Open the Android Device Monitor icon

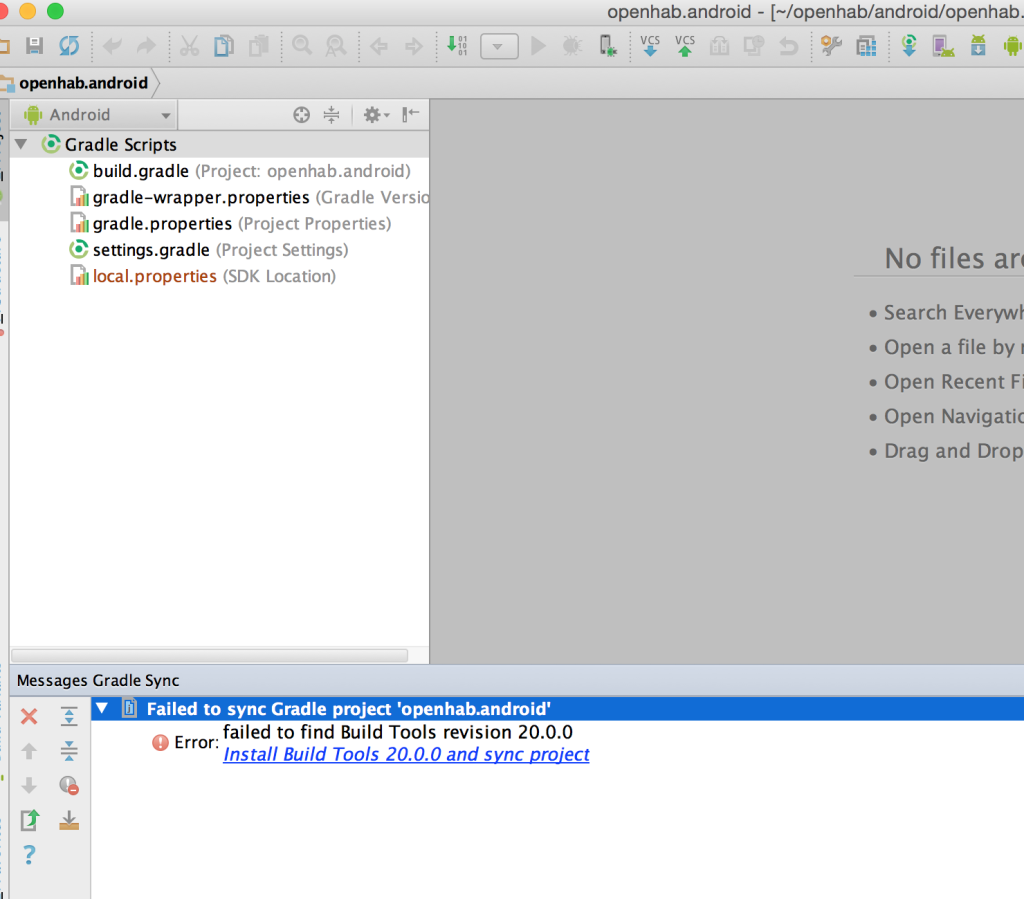pyautogui.click(x=1012, y=46)
